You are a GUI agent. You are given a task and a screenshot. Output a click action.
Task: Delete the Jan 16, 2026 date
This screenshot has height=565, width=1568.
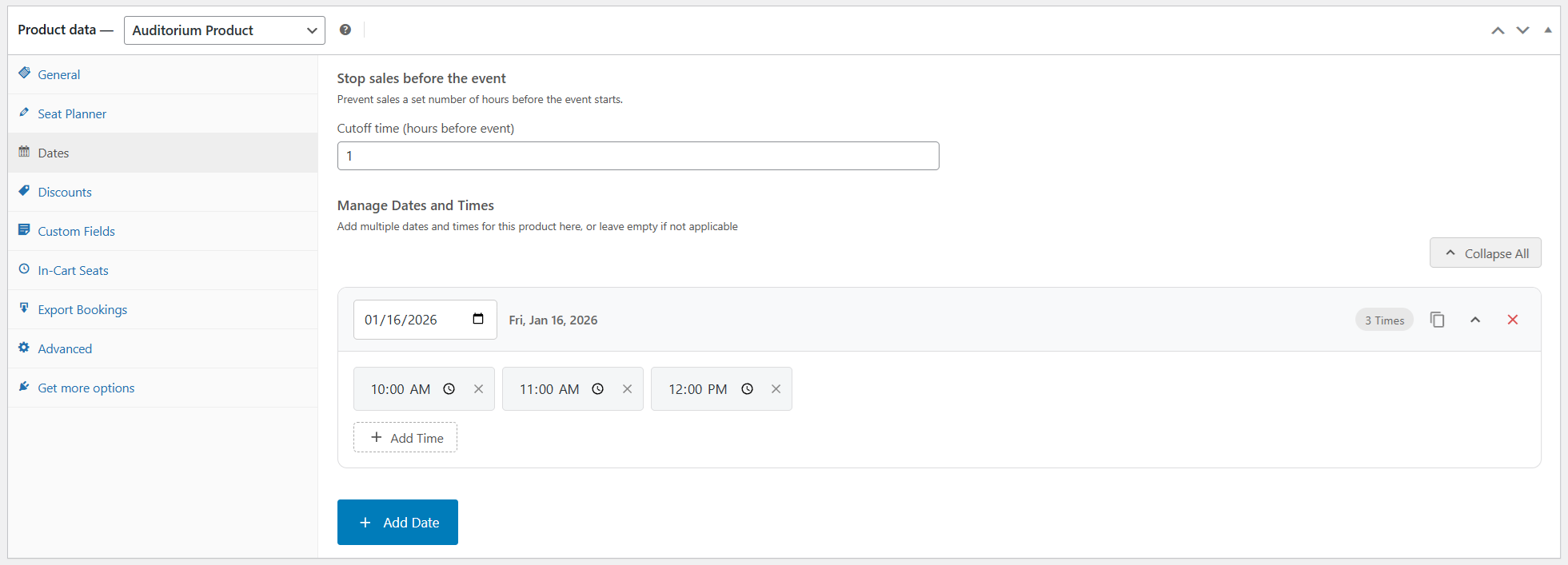tap(1512, 320)
